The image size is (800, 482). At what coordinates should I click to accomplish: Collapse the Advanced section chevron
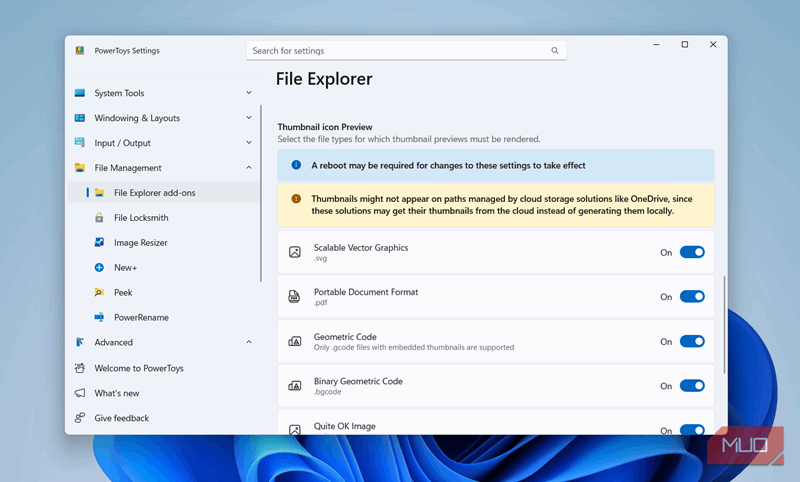(249, 342)
